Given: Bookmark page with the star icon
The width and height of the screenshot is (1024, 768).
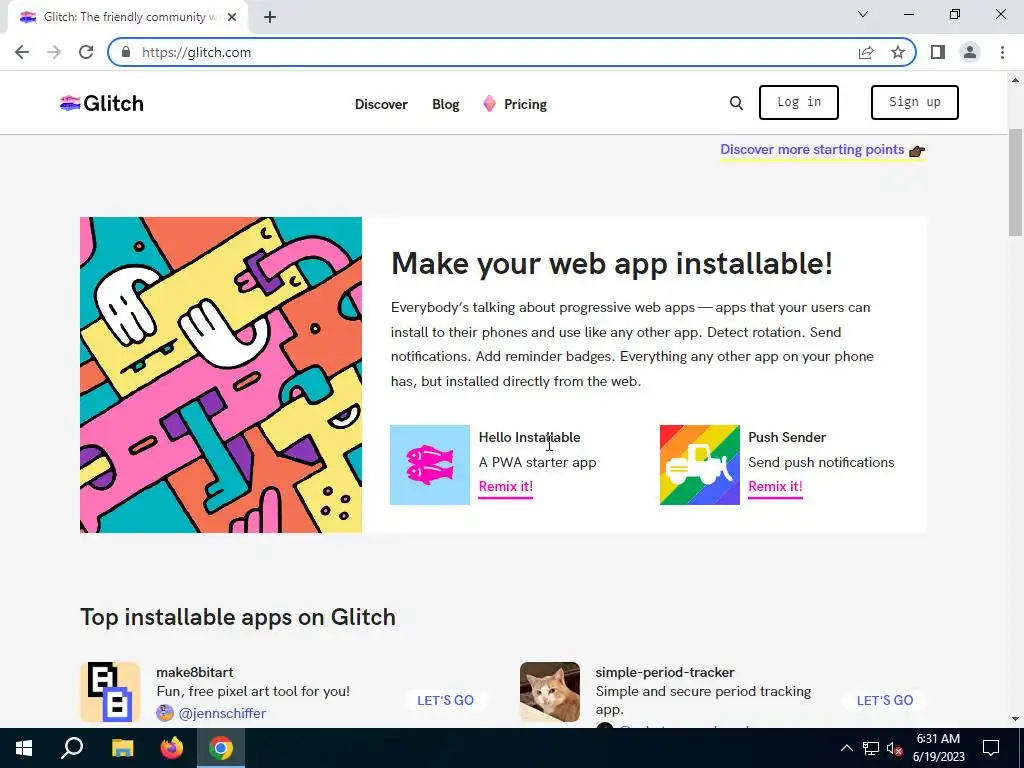Looking at the screenshot, I should tap(898, 52).
